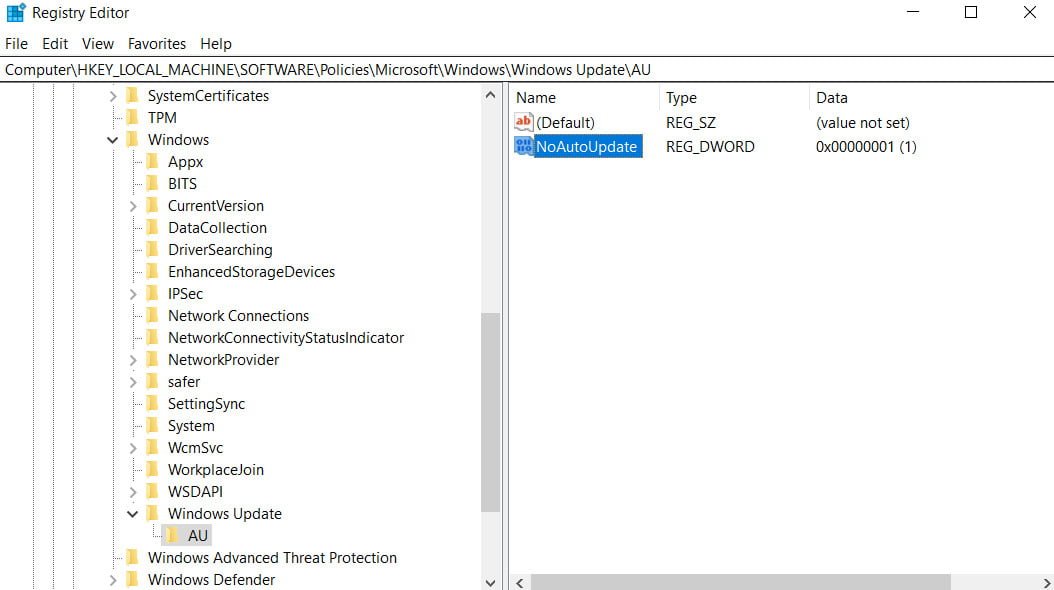Click the BITS folder icon
The image size is (1054, 590).
coord(153,183)
